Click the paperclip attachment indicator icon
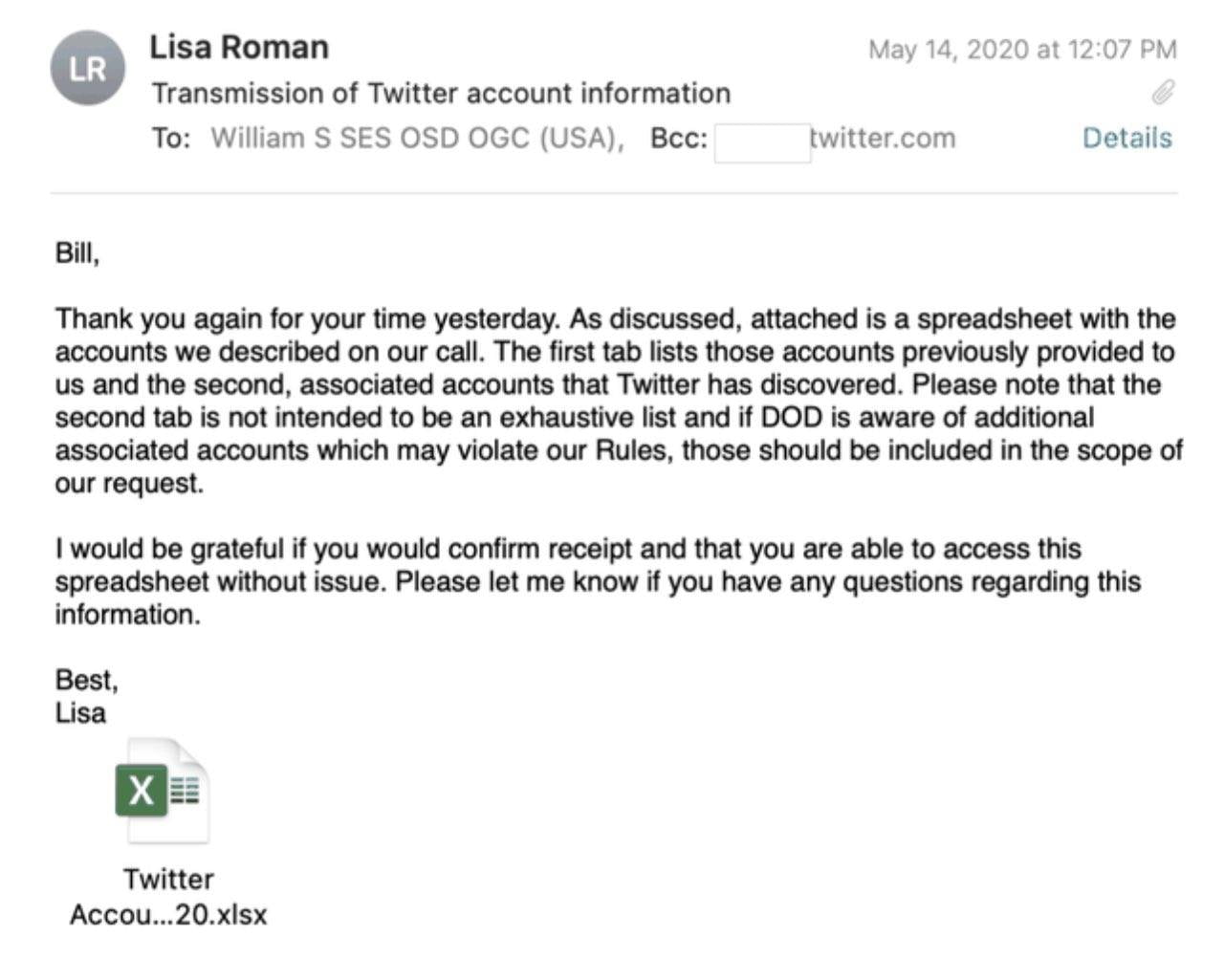The image size is (1225, 980). tap(1165, 93)
